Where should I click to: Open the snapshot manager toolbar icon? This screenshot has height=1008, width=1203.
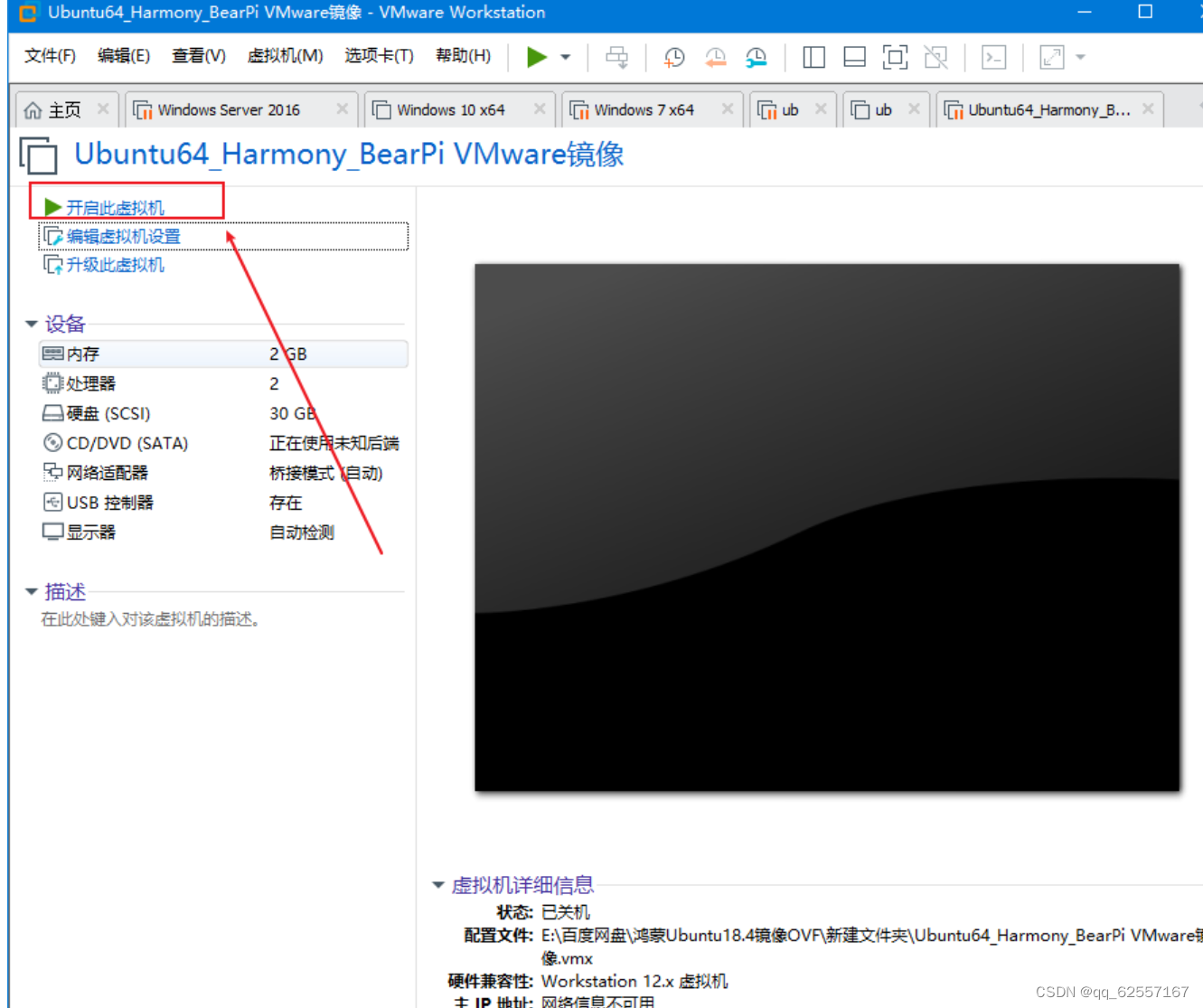(756, 57)
